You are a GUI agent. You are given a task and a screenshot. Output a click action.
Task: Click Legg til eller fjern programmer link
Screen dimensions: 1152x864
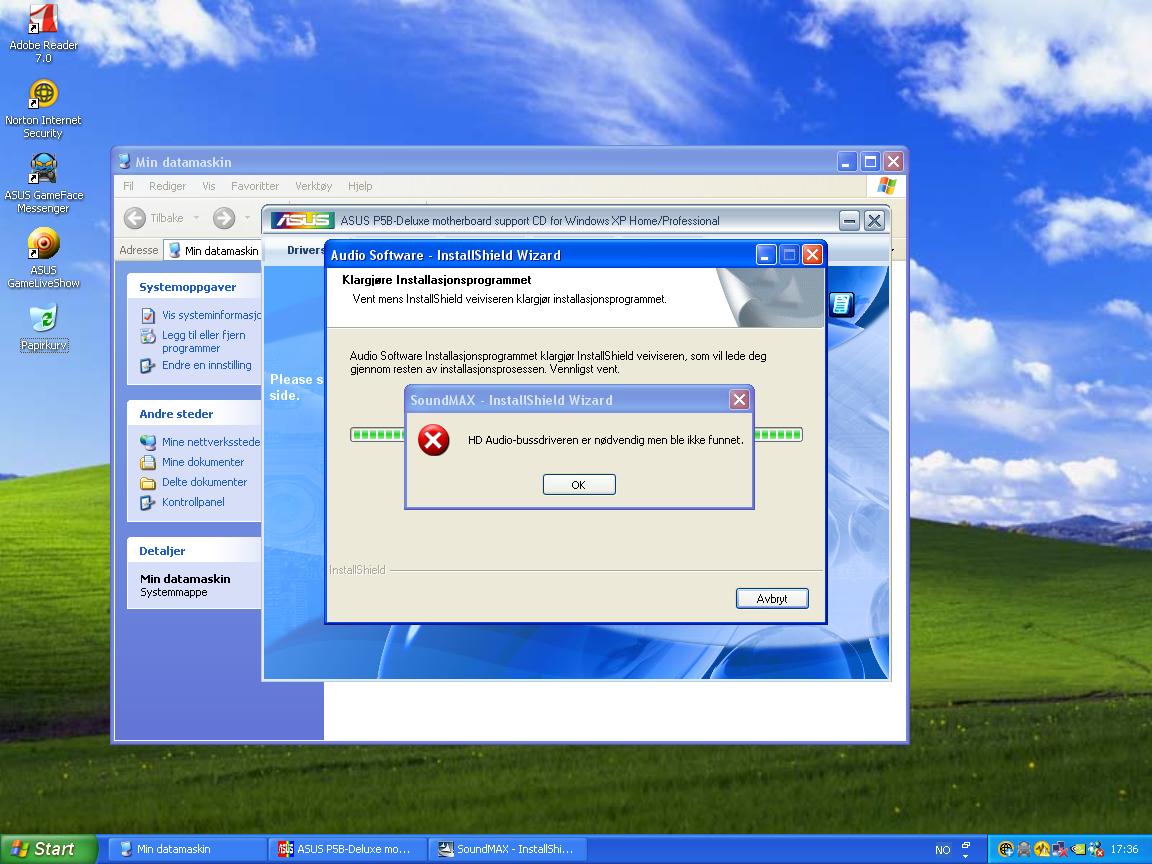point(204,342)
